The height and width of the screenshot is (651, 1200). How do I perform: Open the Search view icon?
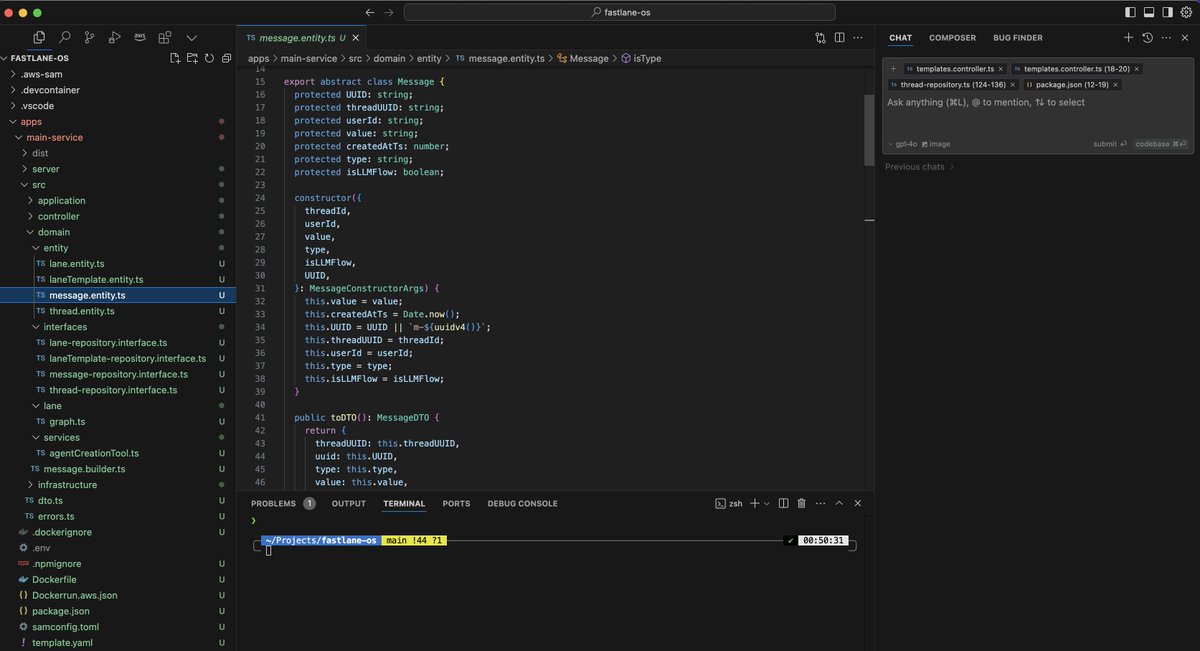point(64,37)
